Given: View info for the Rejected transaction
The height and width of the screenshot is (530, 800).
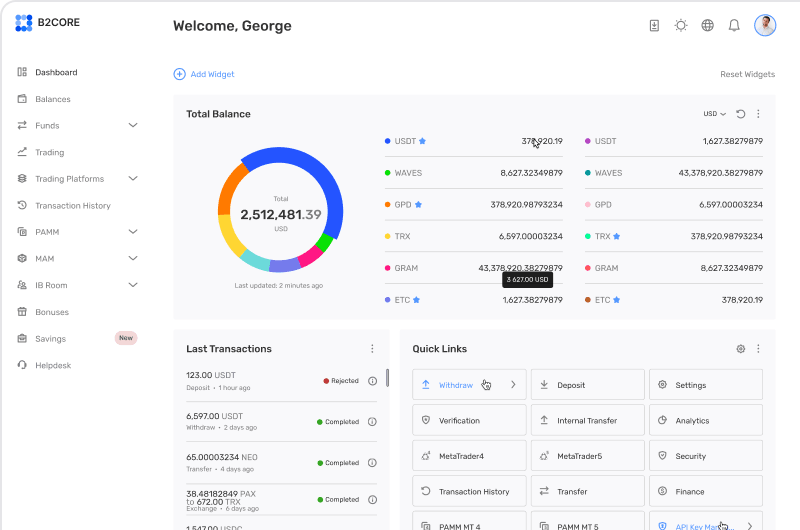Looking at the screenshot, I should coord(372,381).
